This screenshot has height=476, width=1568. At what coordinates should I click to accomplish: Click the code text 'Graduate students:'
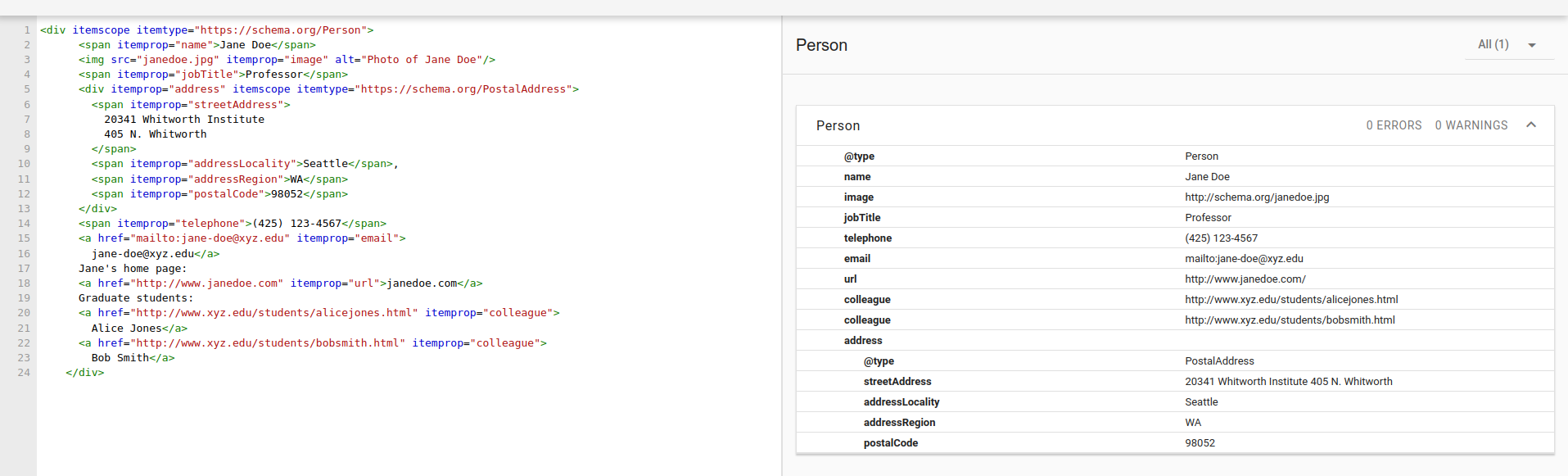tap(136, 298)
